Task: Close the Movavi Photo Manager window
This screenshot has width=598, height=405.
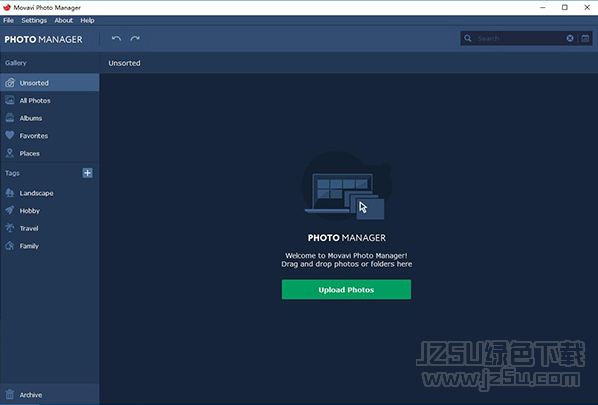Action: [x=587, y=7]
